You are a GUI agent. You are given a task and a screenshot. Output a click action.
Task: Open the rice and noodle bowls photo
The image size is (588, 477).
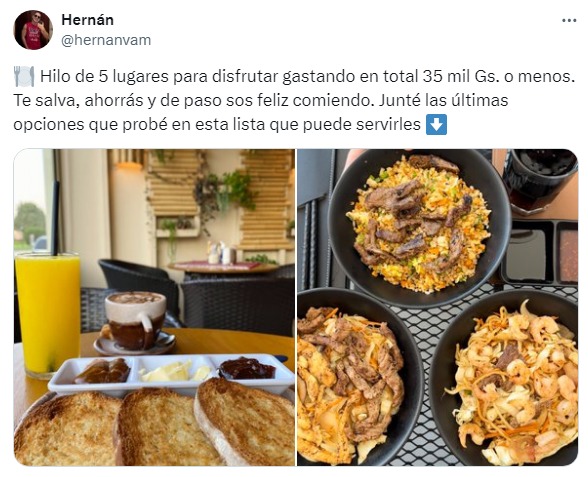point(437,307)
